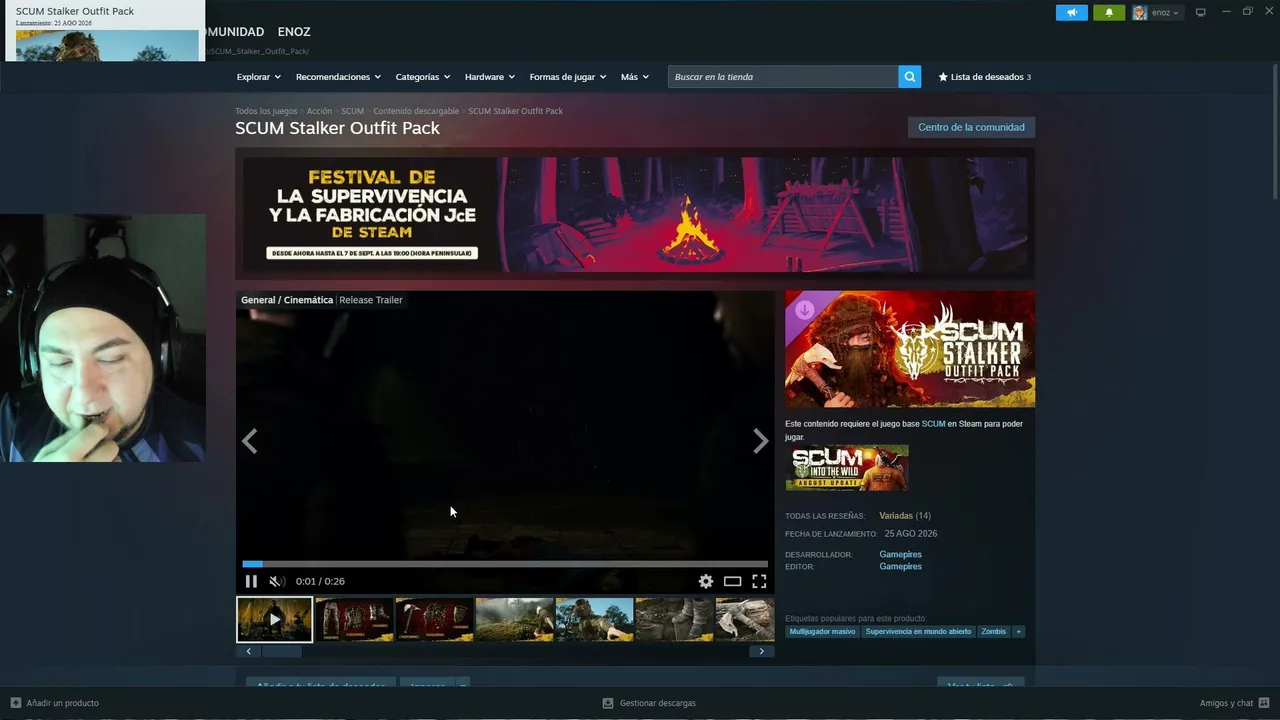
Task: Open the Variadas reviews summary link
Action: point(896,516)
